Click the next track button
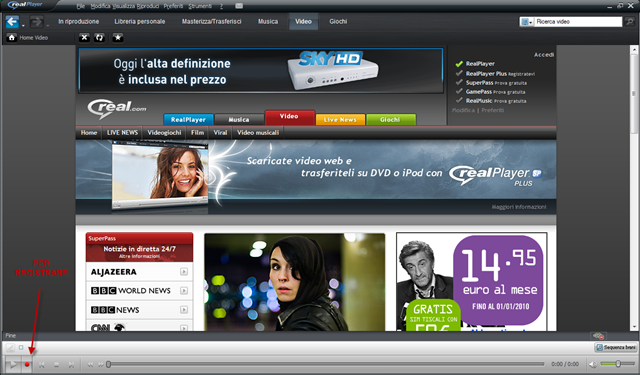Image resolution: width=640 pixels, height=375 pixels. (x=71, y=364)
